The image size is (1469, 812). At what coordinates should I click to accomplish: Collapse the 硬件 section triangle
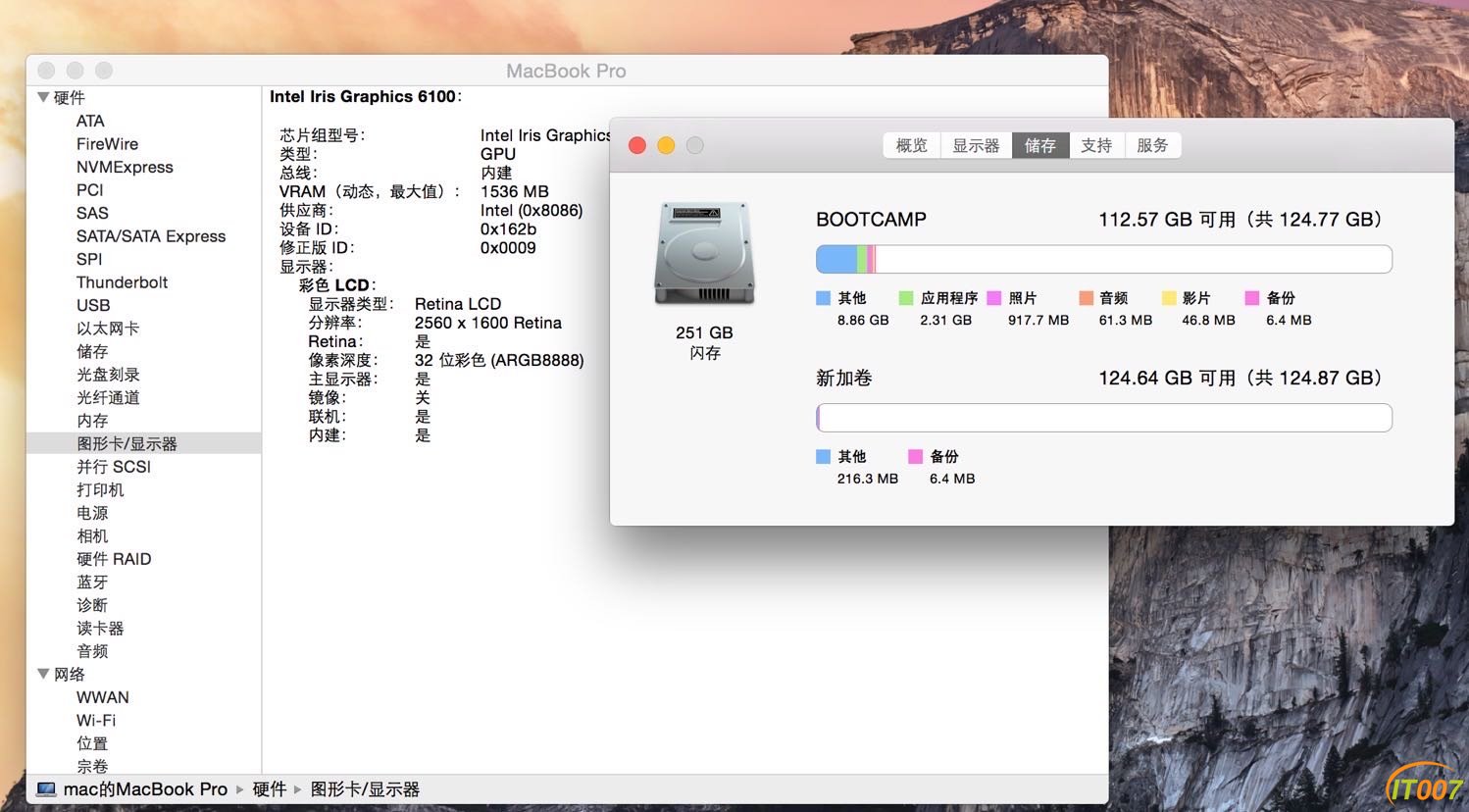tap(43, 97)
